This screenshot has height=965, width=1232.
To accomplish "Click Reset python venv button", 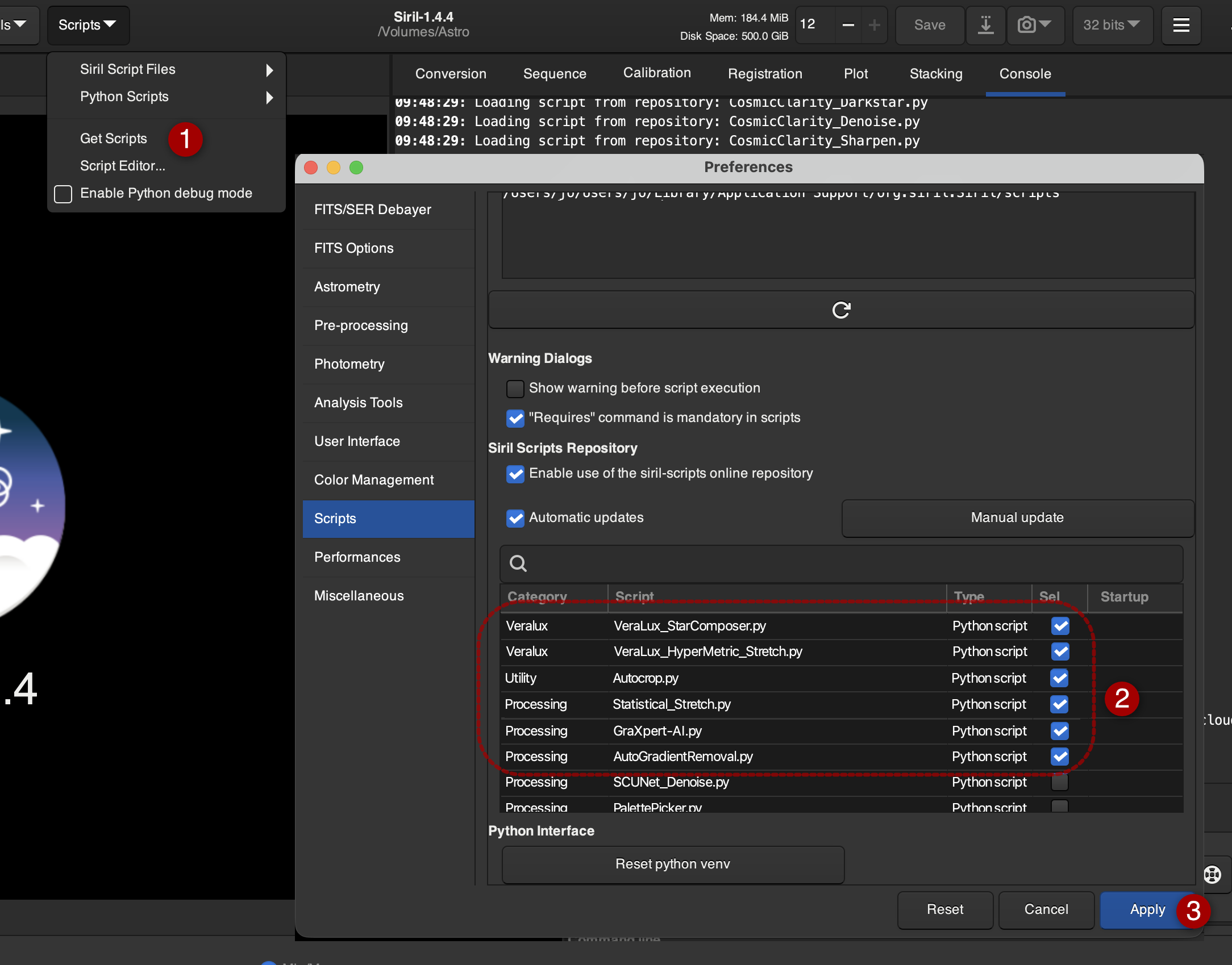I will click(673, 864).
